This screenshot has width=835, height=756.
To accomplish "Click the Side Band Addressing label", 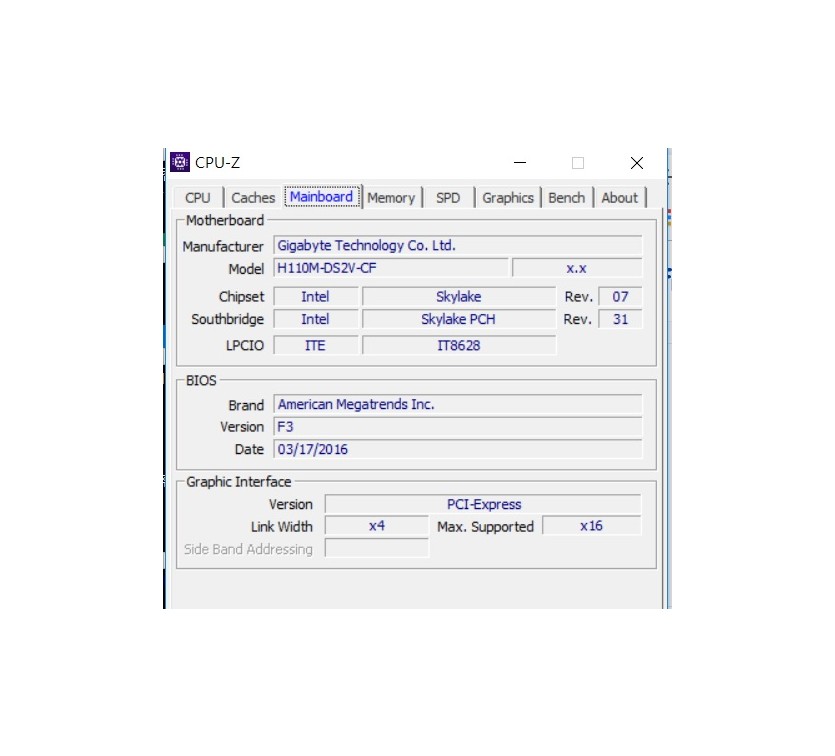I will pyautogui.click(x=248, y=549).
